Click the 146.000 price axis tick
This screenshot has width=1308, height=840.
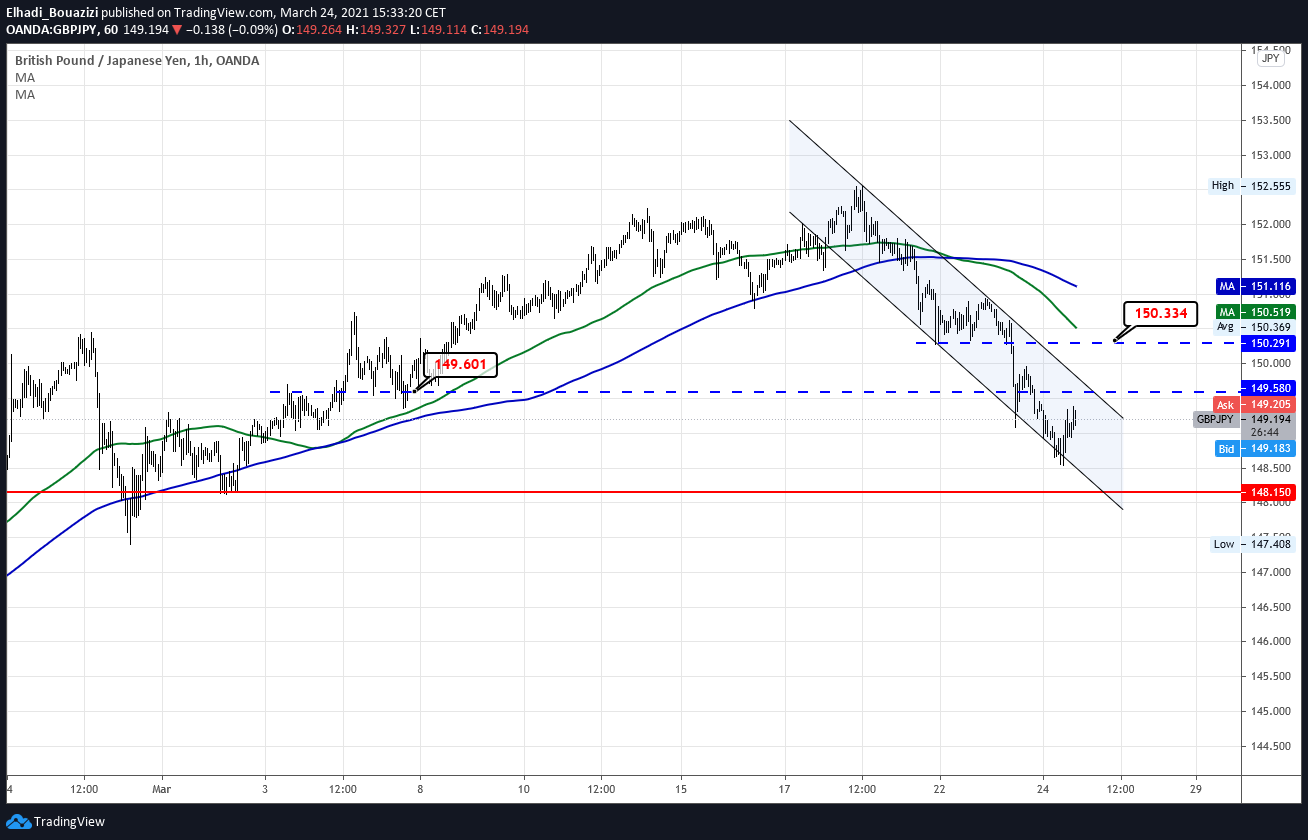click(1272, 642)
